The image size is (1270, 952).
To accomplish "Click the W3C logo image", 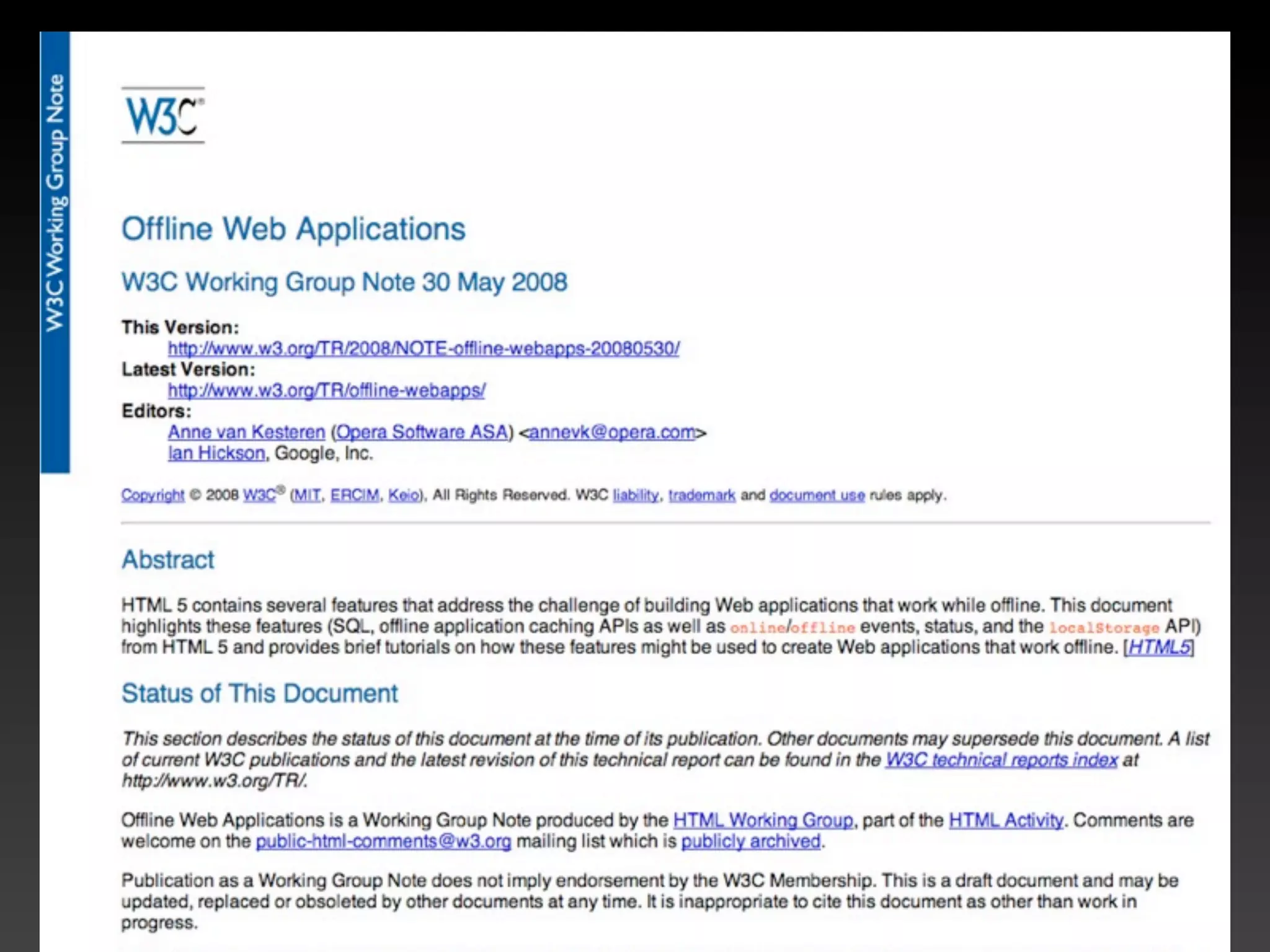I will point(162,116).
